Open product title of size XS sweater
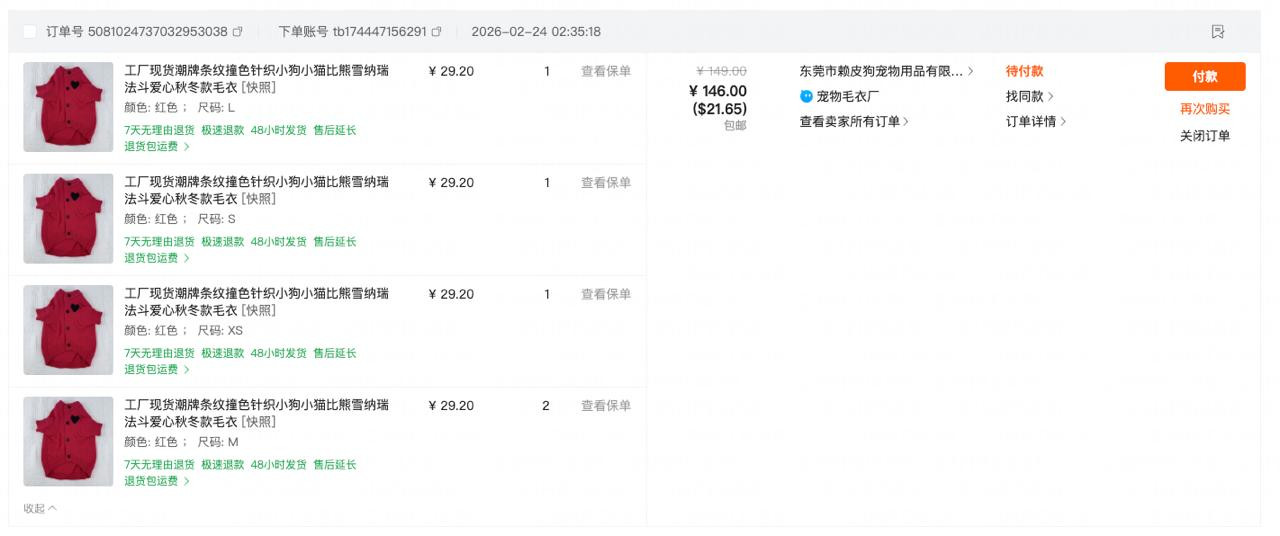 pyautogui.click(x=256, y=302)
